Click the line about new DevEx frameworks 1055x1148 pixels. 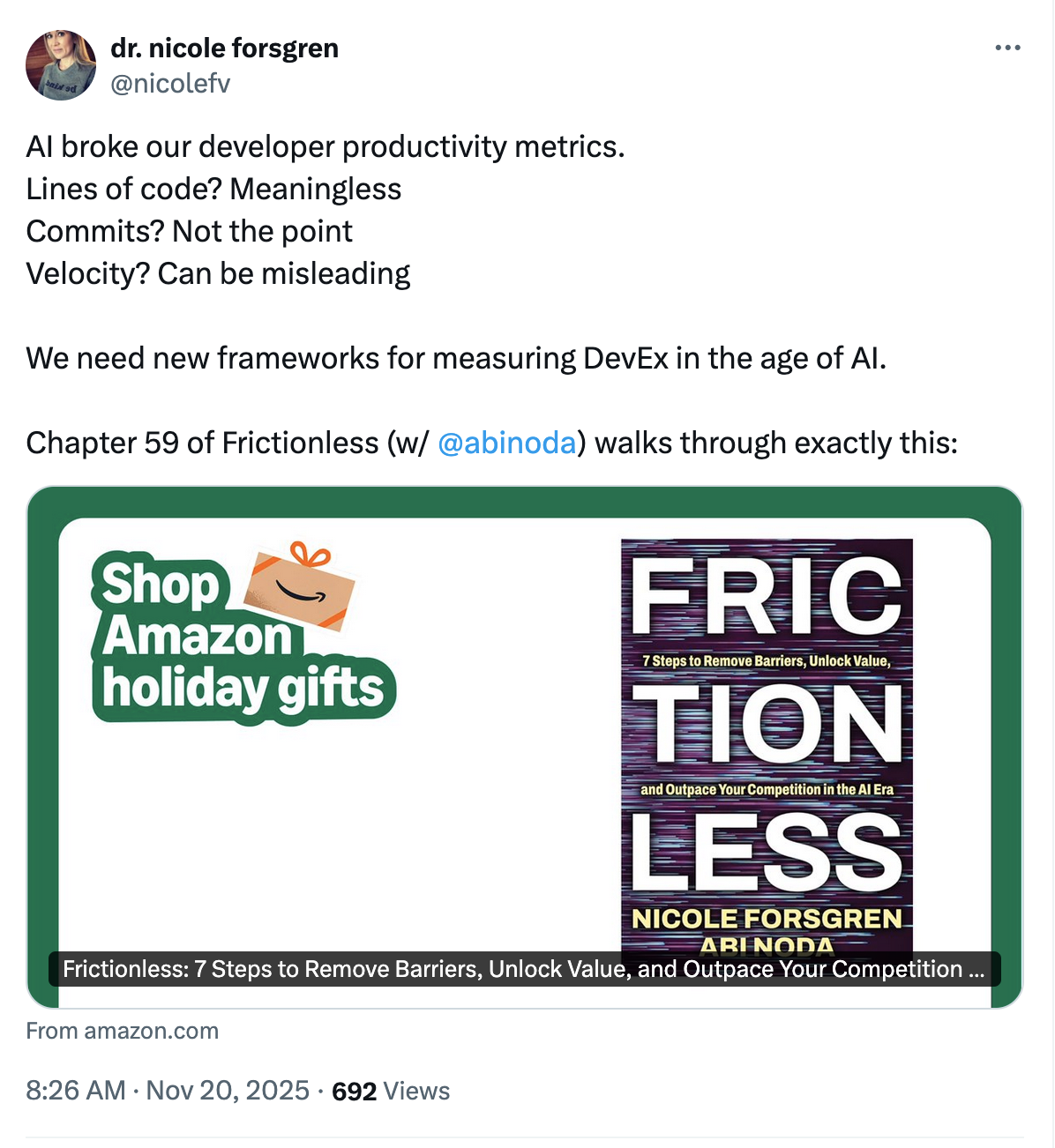pyautogui.click(x=456, y=358)
